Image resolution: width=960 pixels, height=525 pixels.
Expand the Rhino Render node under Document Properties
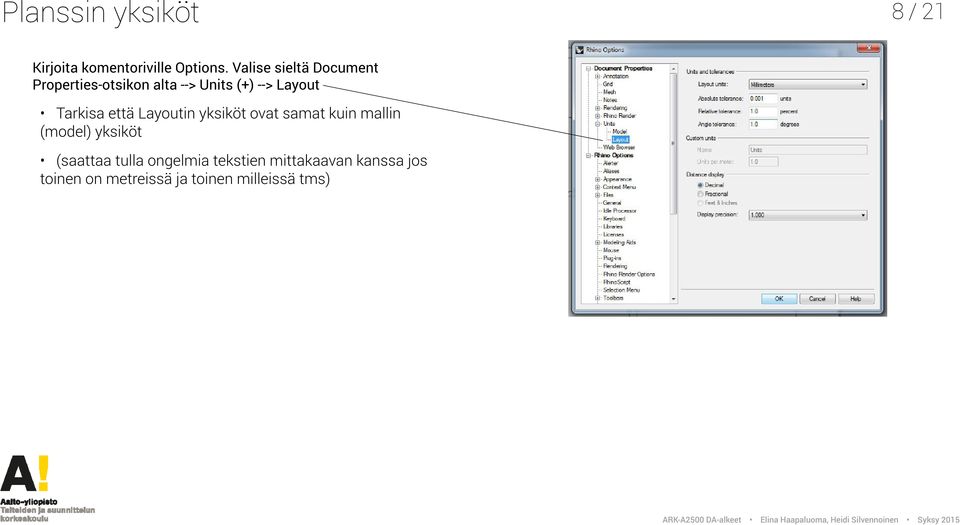click(x=598, y=116)
